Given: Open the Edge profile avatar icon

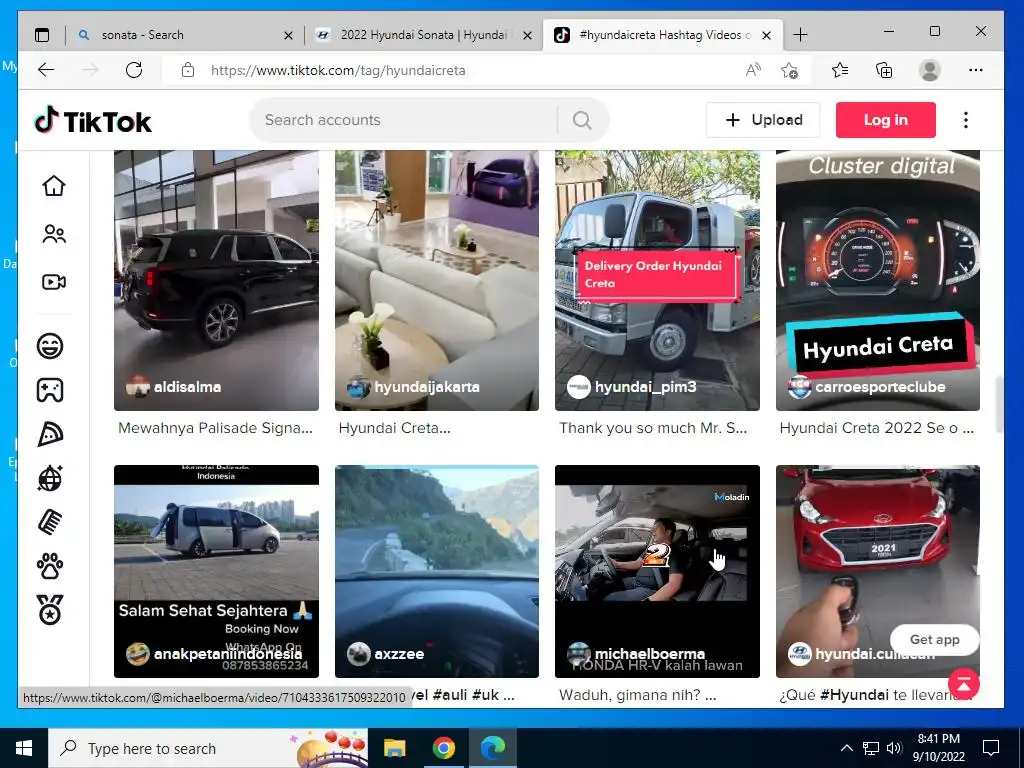Looking at the screenshot, I should [929, 70].
